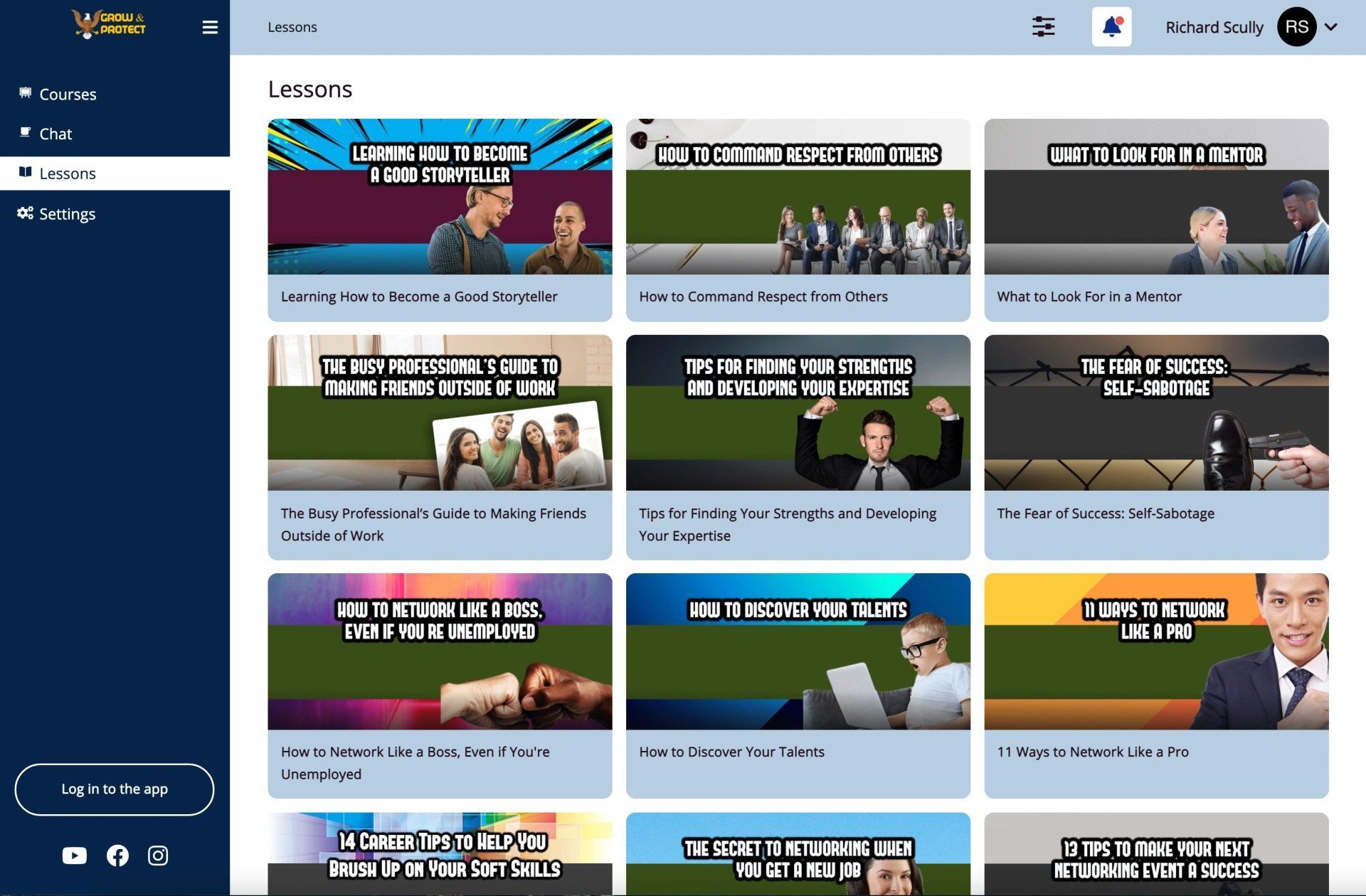Click the 11 Ways to Network Like a Pro thumbnail
1366x896 pixels.
pos(1155,651)
